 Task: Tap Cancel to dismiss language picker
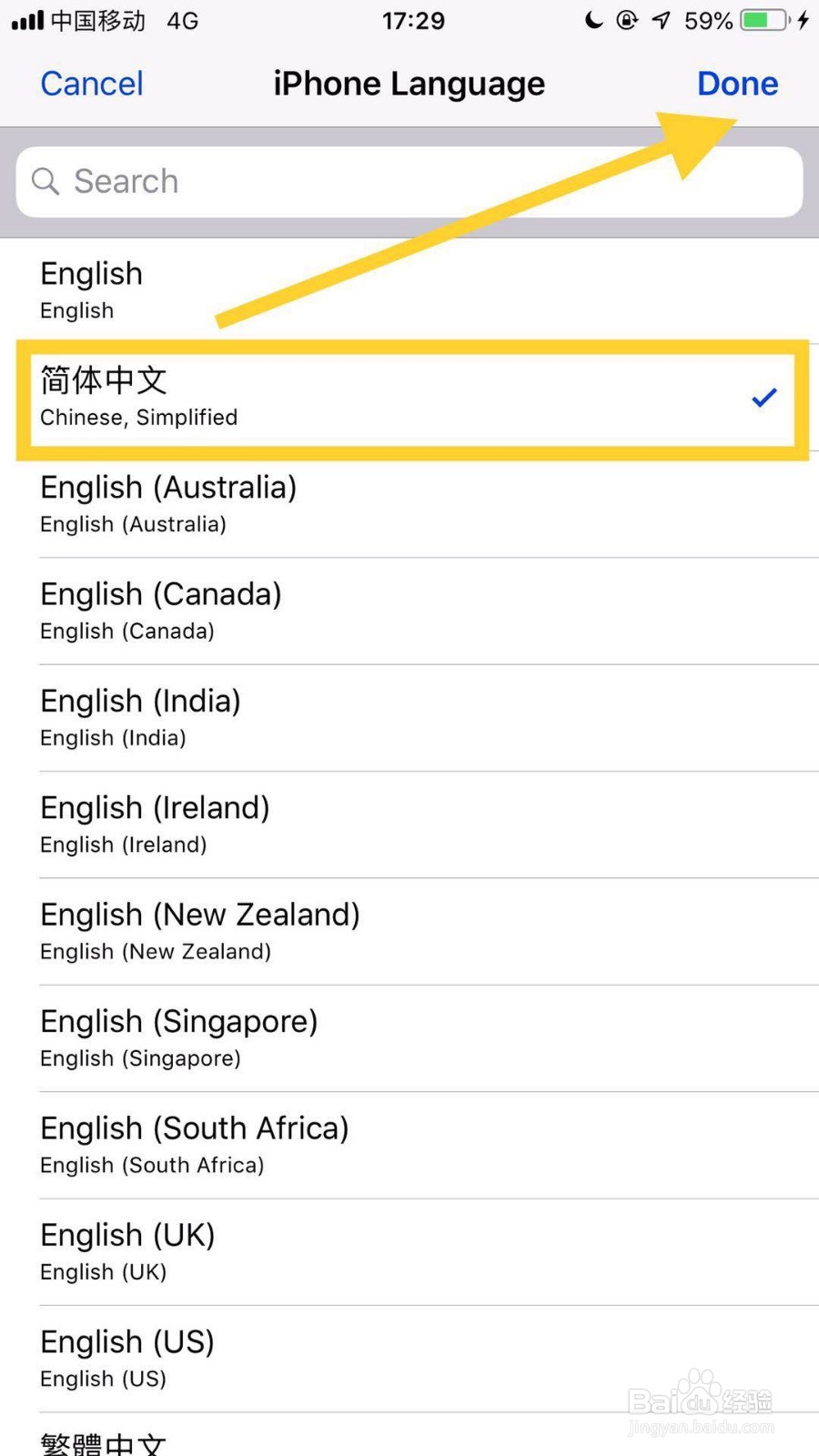click(x=92, y=84)
